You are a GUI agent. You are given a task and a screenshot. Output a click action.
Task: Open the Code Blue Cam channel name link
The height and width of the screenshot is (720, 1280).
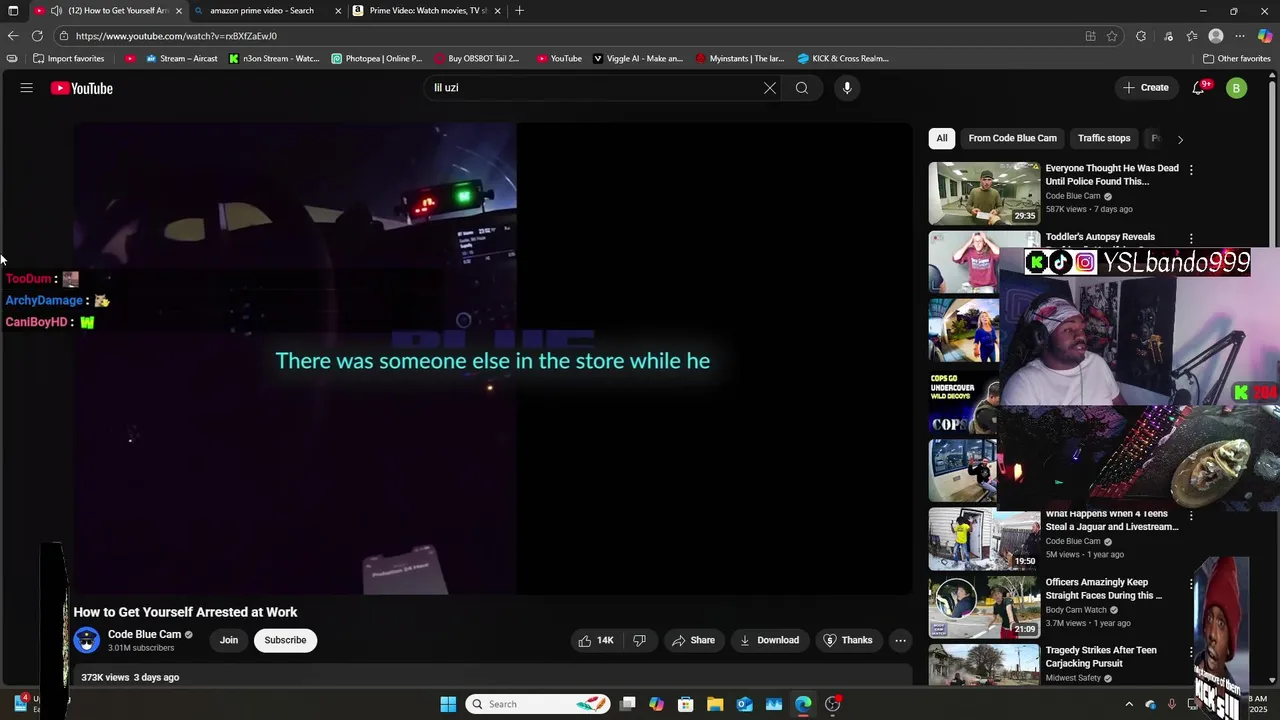pyautogui.click(x=144, y=634)
